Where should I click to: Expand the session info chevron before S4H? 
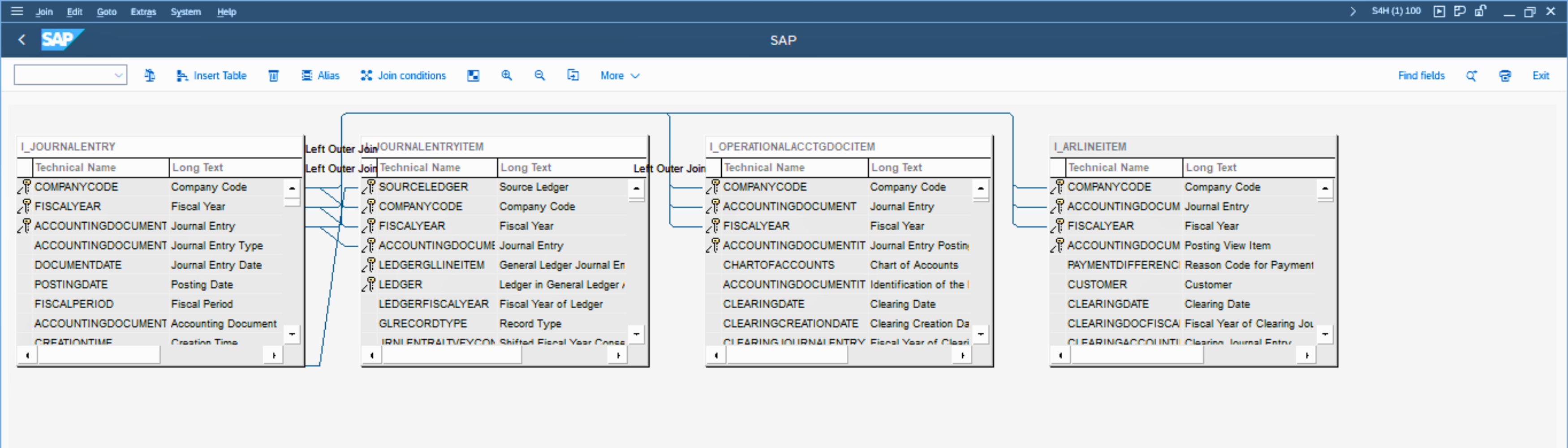click(x=1353, y=11)
